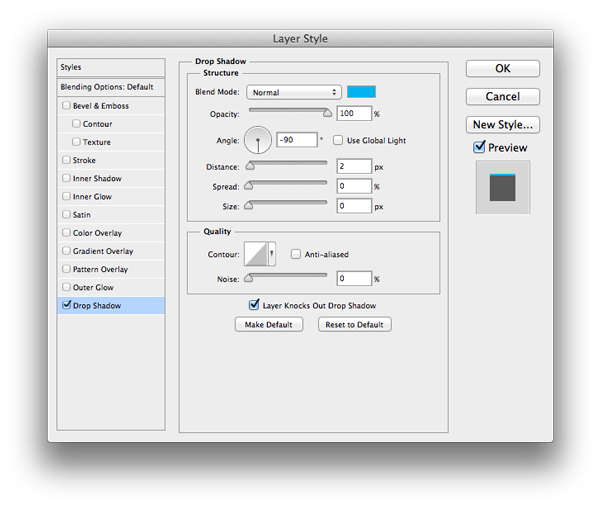Screen dimensions: 600x507
Task: Click the Opacity value field
Action: point(354,114)
